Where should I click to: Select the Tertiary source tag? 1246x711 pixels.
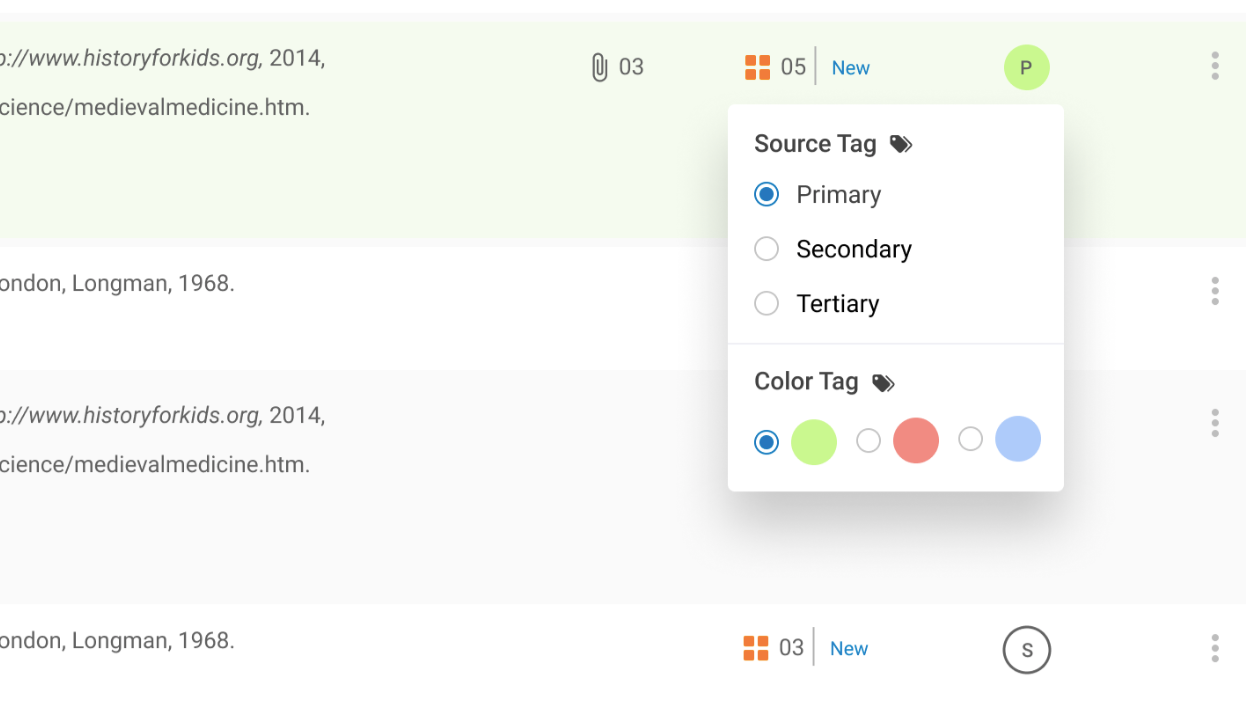[x=767, y=303]
